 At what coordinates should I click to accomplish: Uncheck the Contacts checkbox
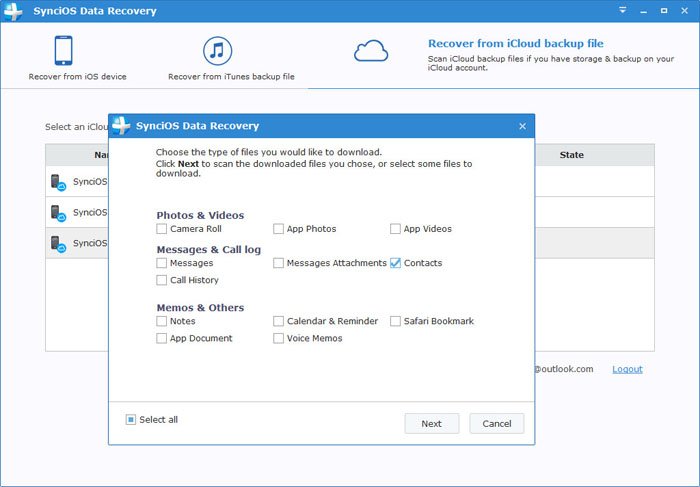click(396, 263)
